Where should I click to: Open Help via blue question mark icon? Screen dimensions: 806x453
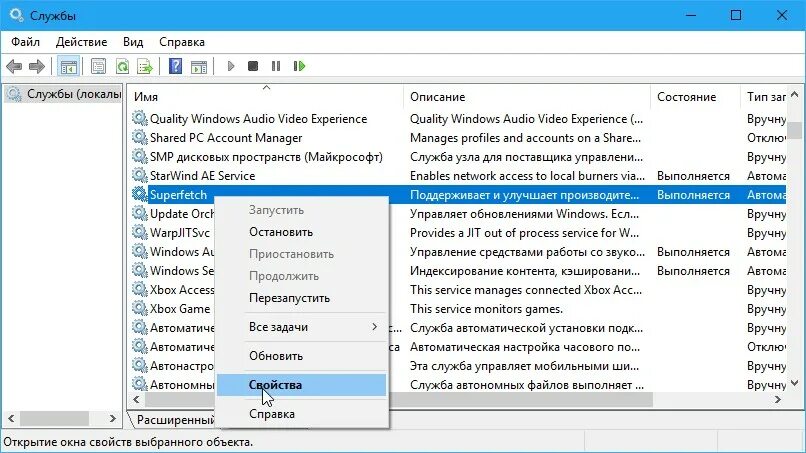coord(175,66)
